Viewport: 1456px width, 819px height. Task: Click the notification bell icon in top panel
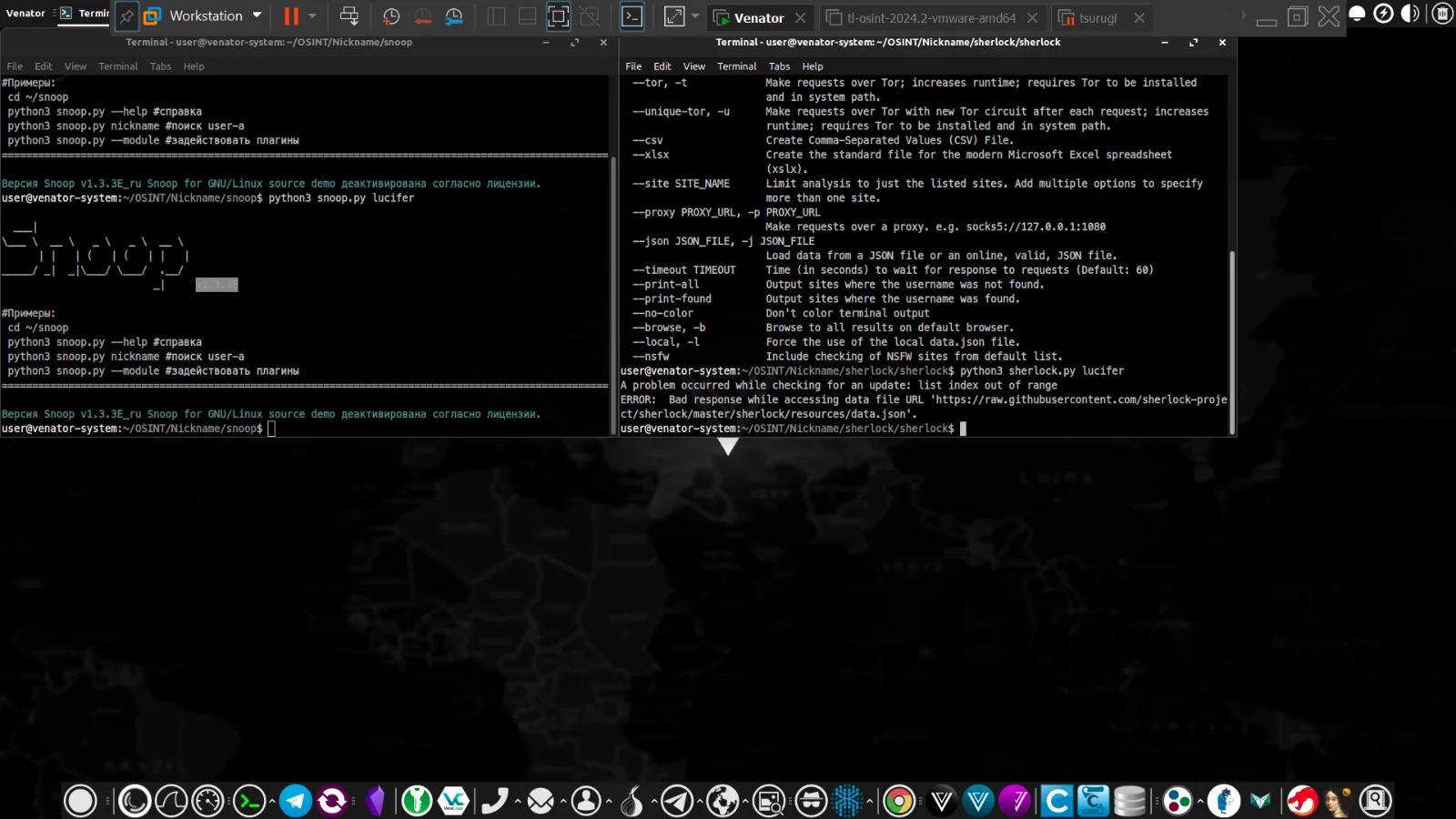(1357, 14)
